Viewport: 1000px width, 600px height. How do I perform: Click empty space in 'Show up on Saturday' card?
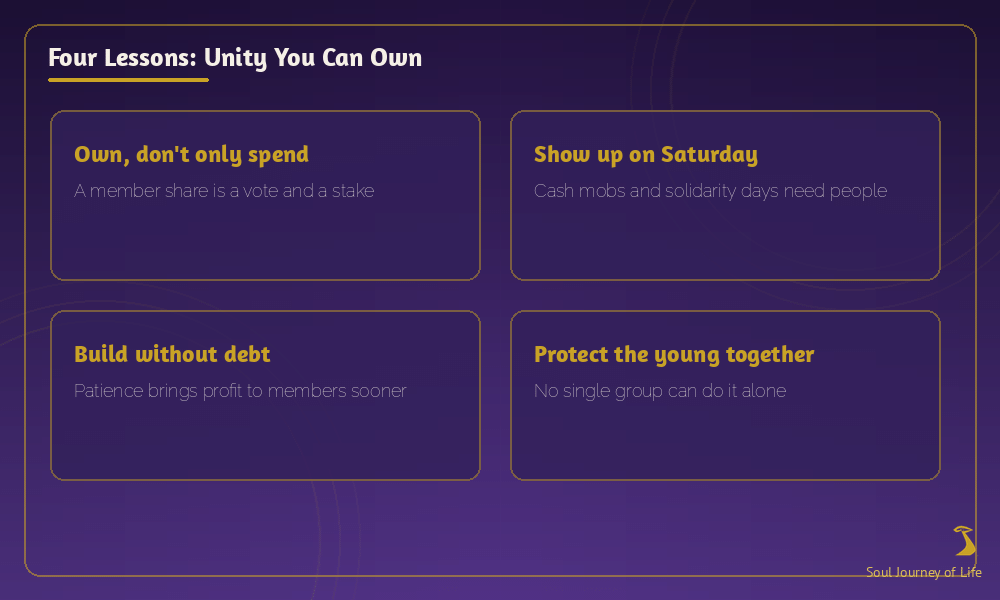pyautogui.click(x=725, y=242)
